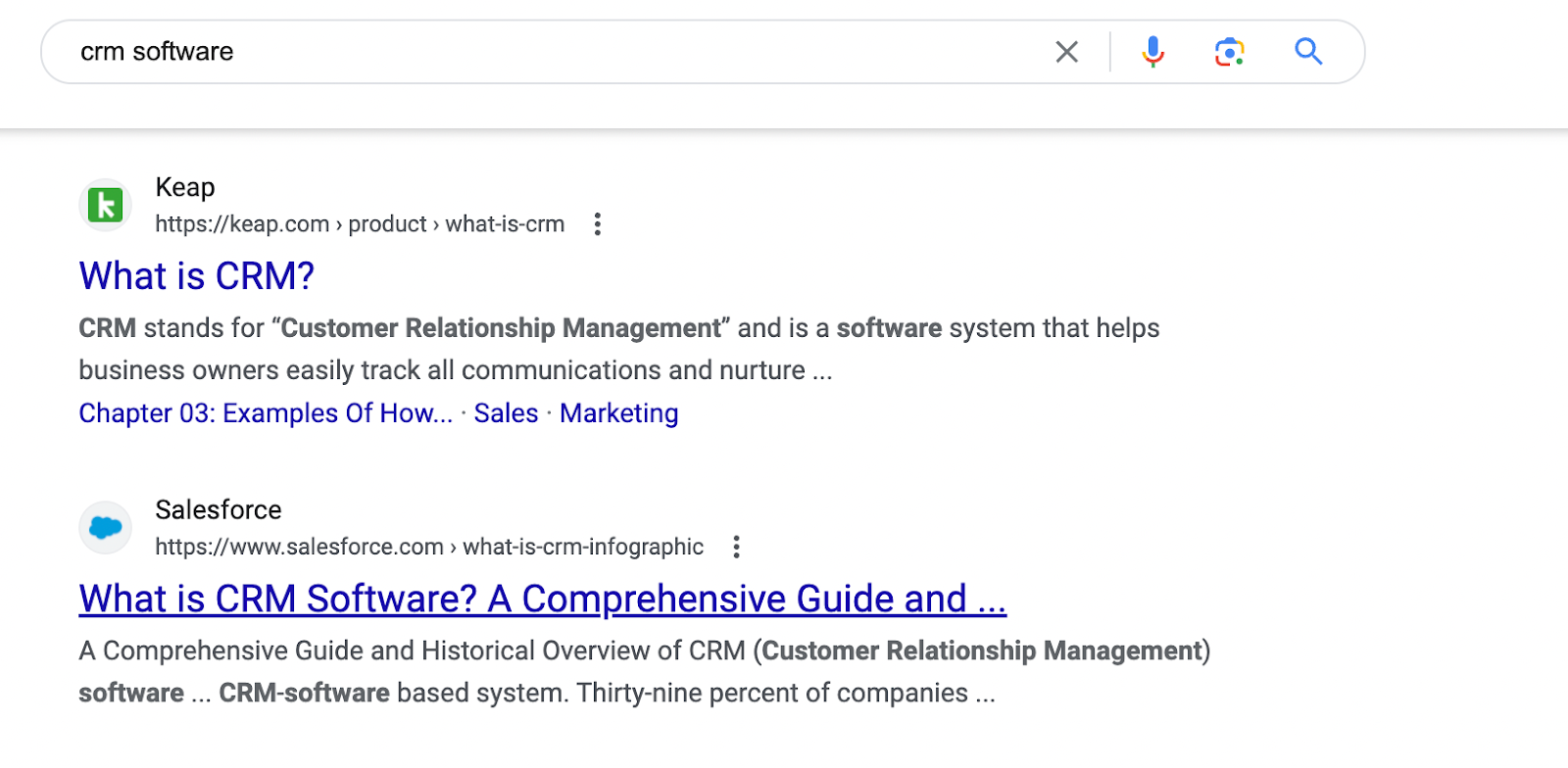
Task: Click the keap.com URL breadcrumb
Action: pyautogui.click(x=360, y=224)
